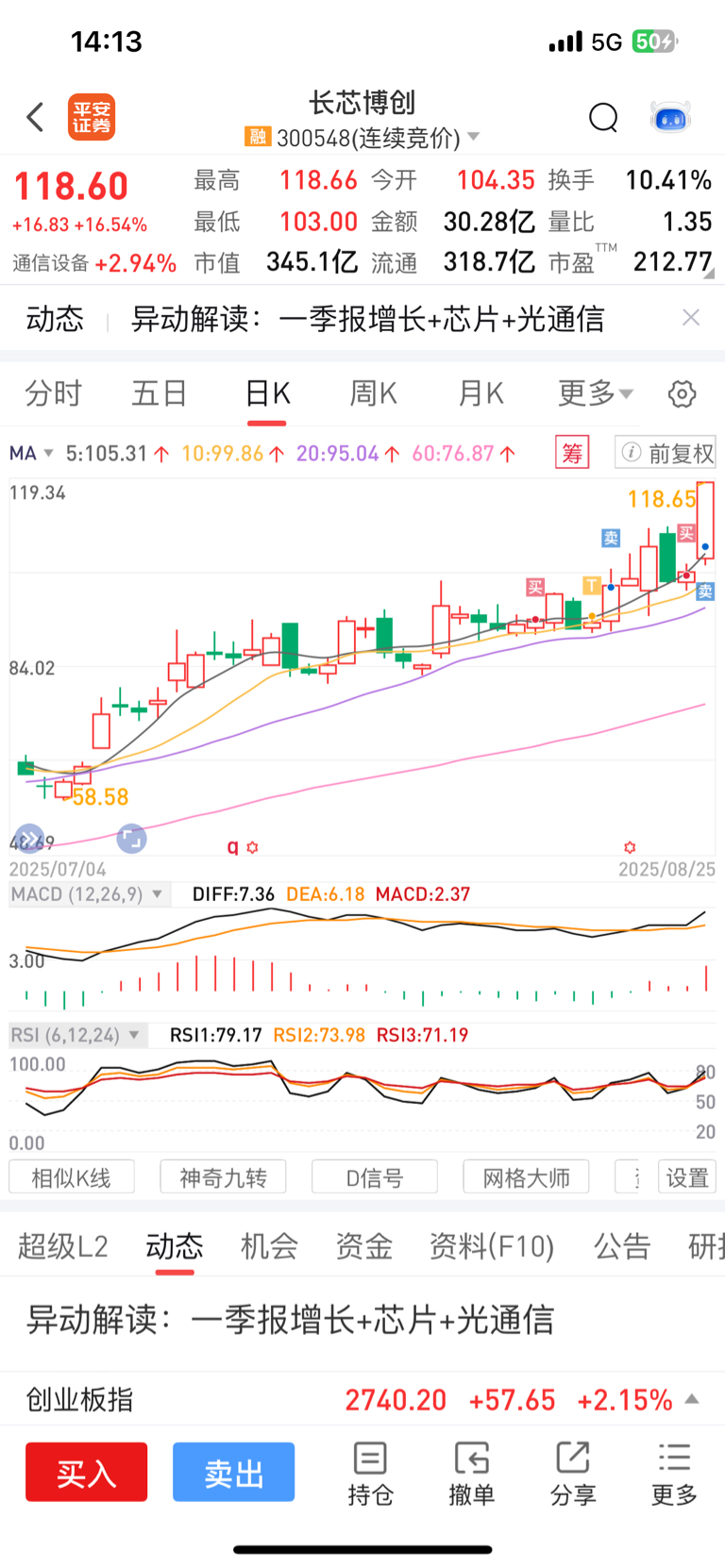Expand the 创业板指 index row arrow

coord(692,1399)
